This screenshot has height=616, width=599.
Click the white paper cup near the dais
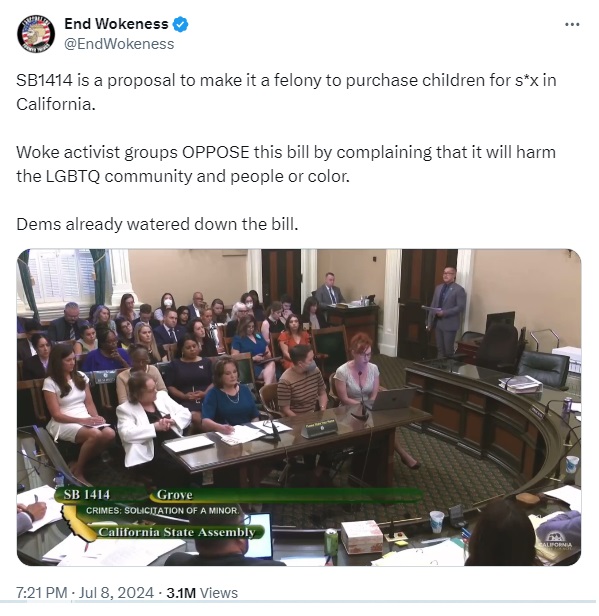(436, 521)
